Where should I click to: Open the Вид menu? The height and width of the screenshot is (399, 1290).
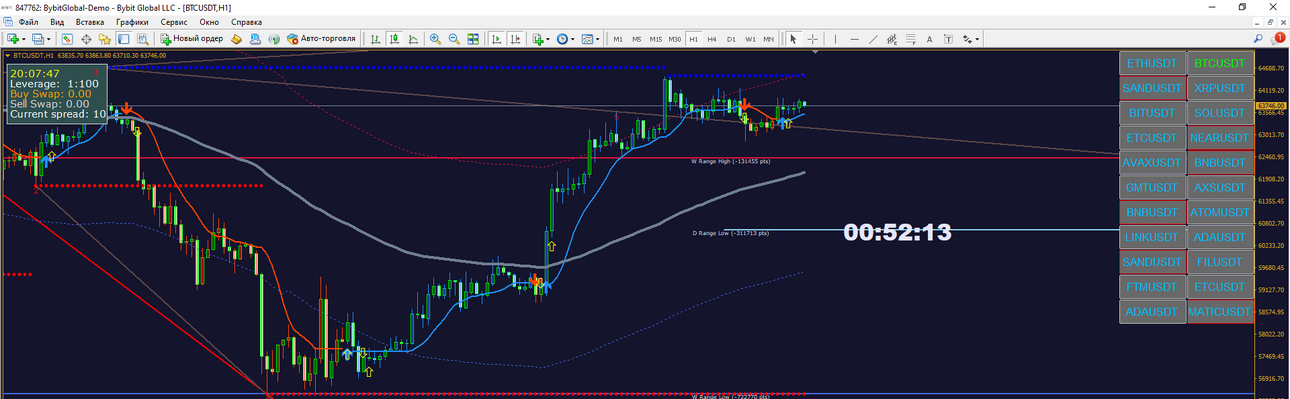57,21
